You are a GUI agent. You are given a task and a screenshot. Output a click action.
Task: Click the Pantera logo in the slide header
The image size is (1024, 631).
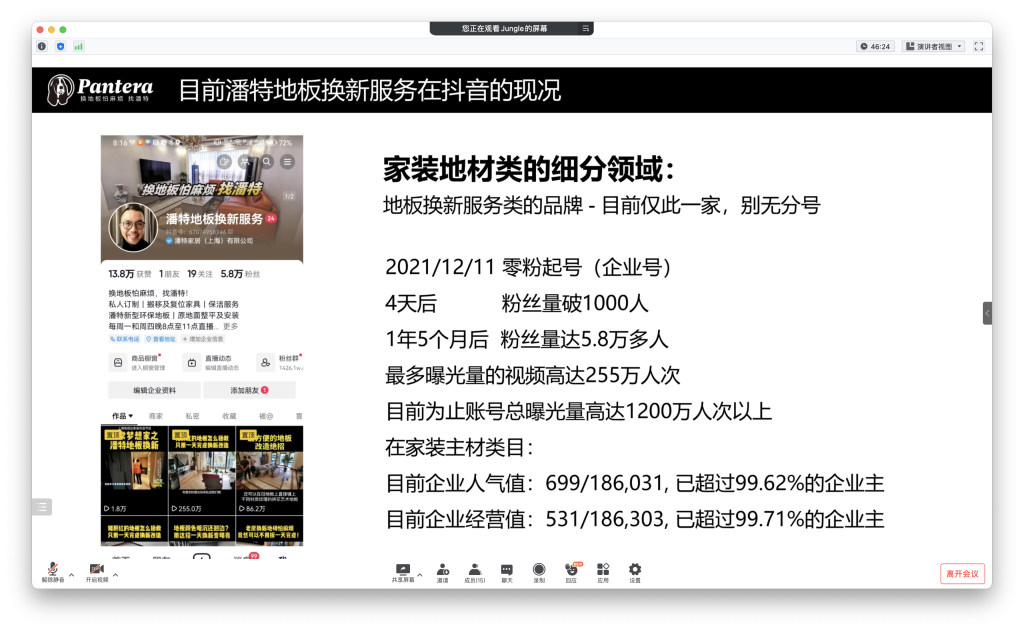click(100, 89)
